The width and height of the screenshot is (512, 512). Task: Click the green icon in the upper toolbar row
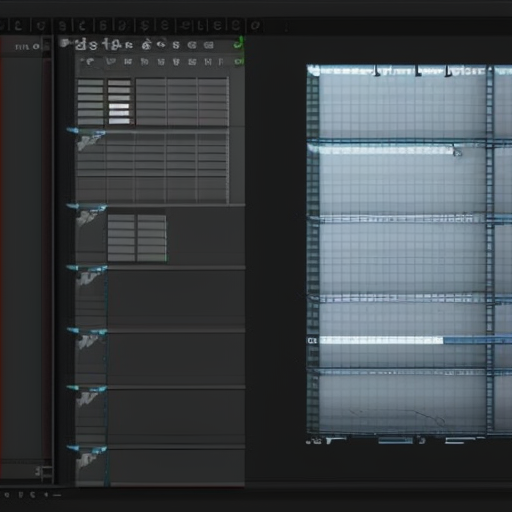[238, 43]
